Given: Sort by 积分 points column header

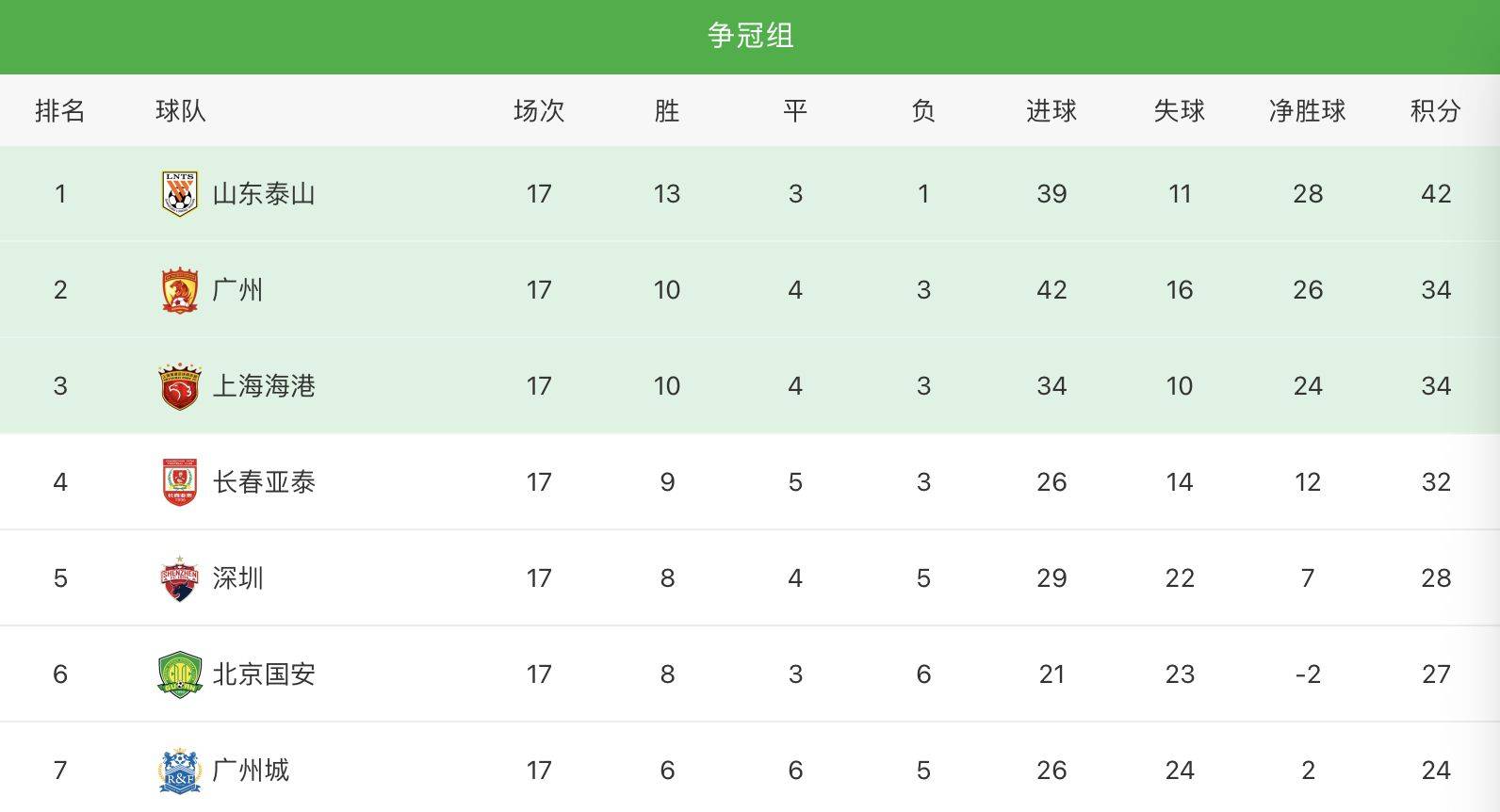Looking at the screenshot, I should (x=1435, y=111).
